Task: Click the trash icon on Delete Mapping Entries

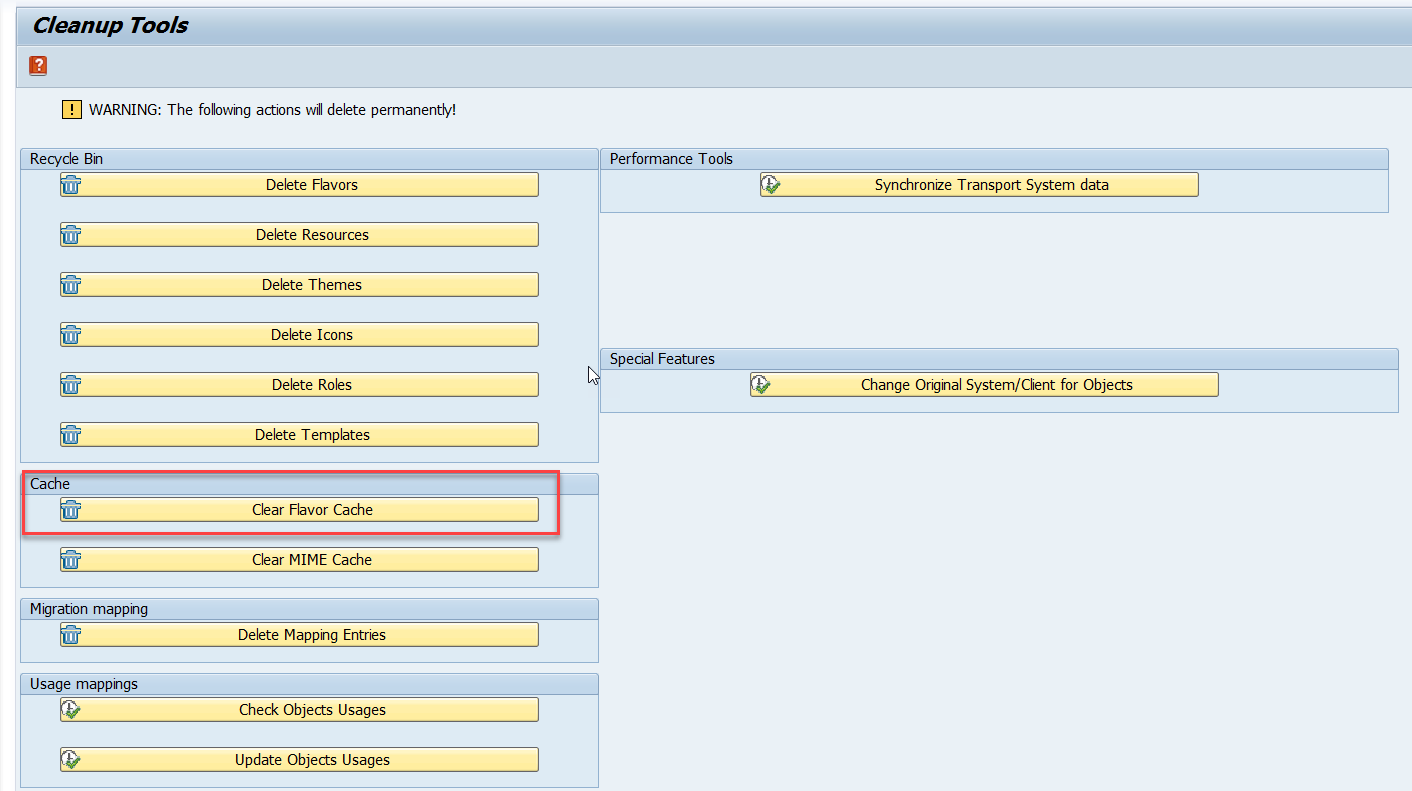Action: 71,634
